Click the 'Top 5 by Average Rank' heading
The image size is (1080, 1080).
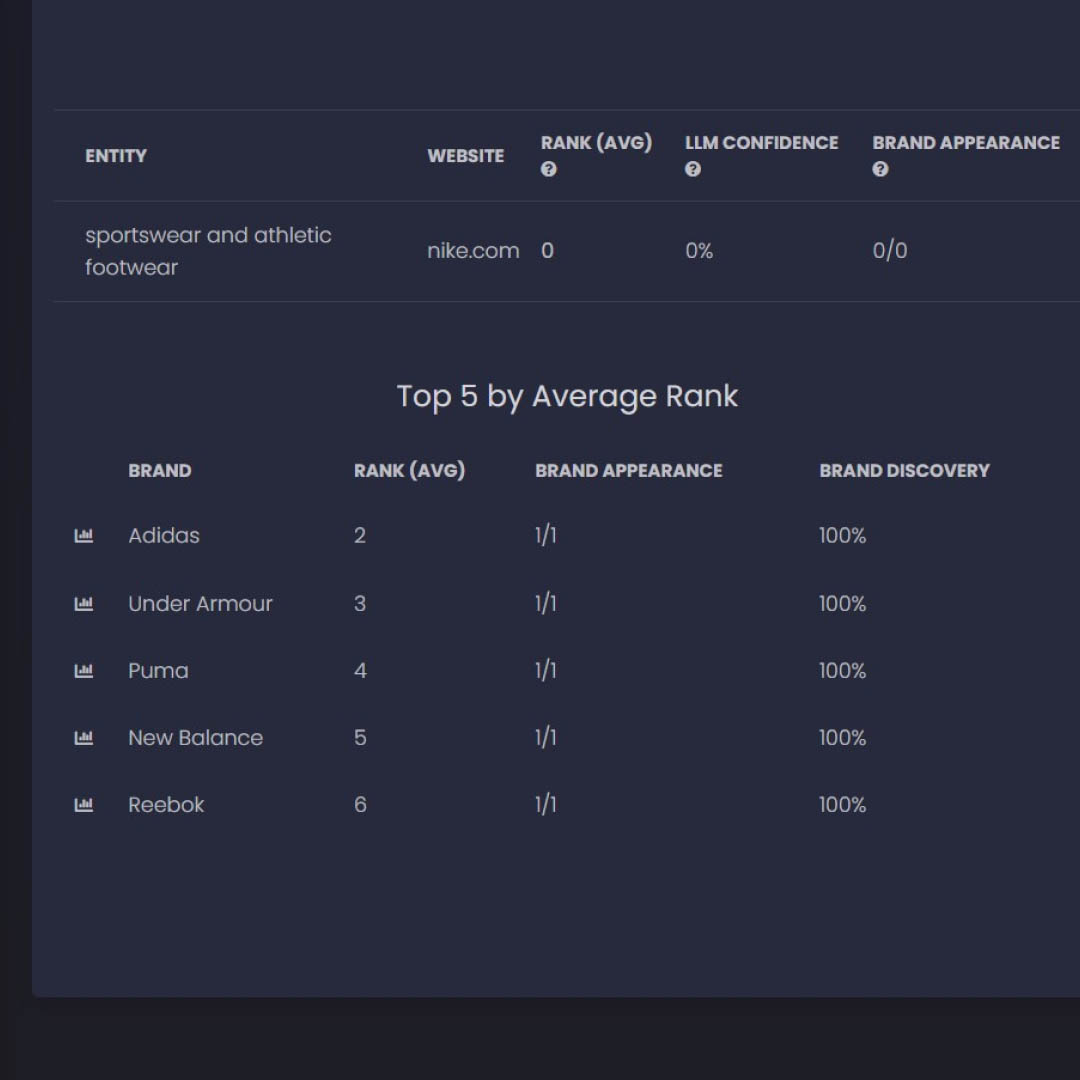[x=567, y=397]
